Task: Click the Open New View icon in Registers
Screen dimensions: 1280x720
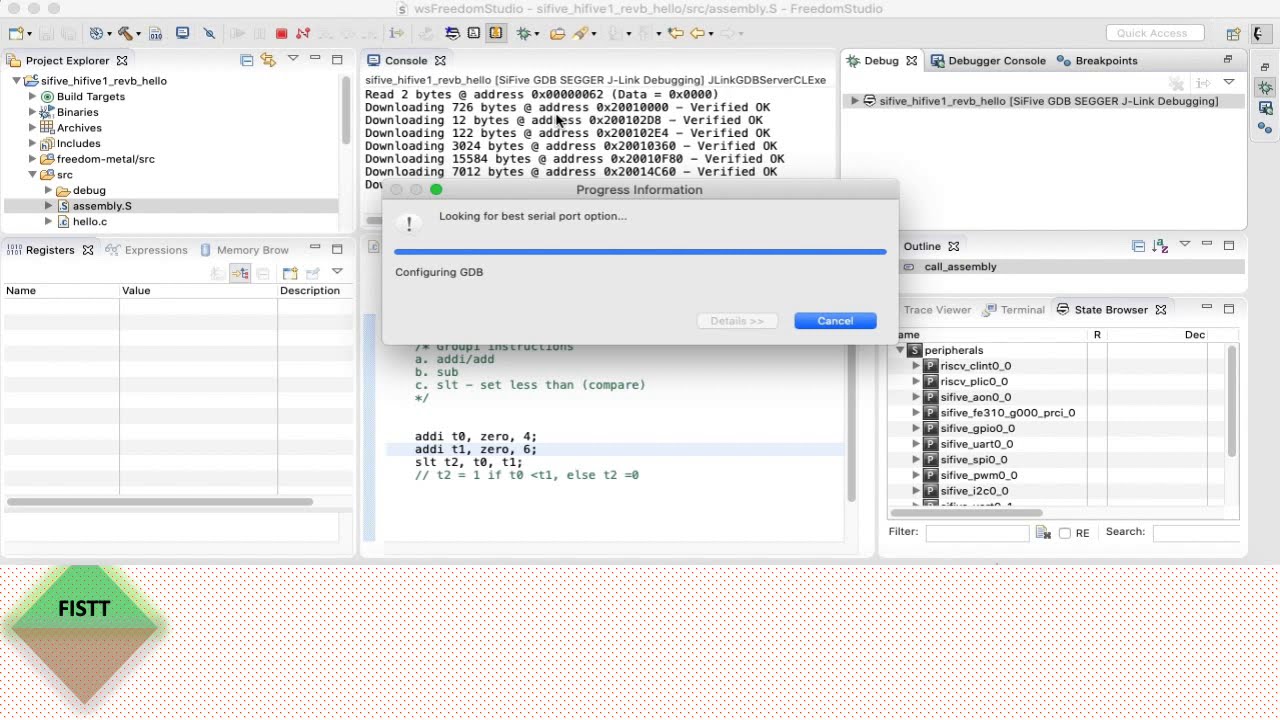Action: 290,273
